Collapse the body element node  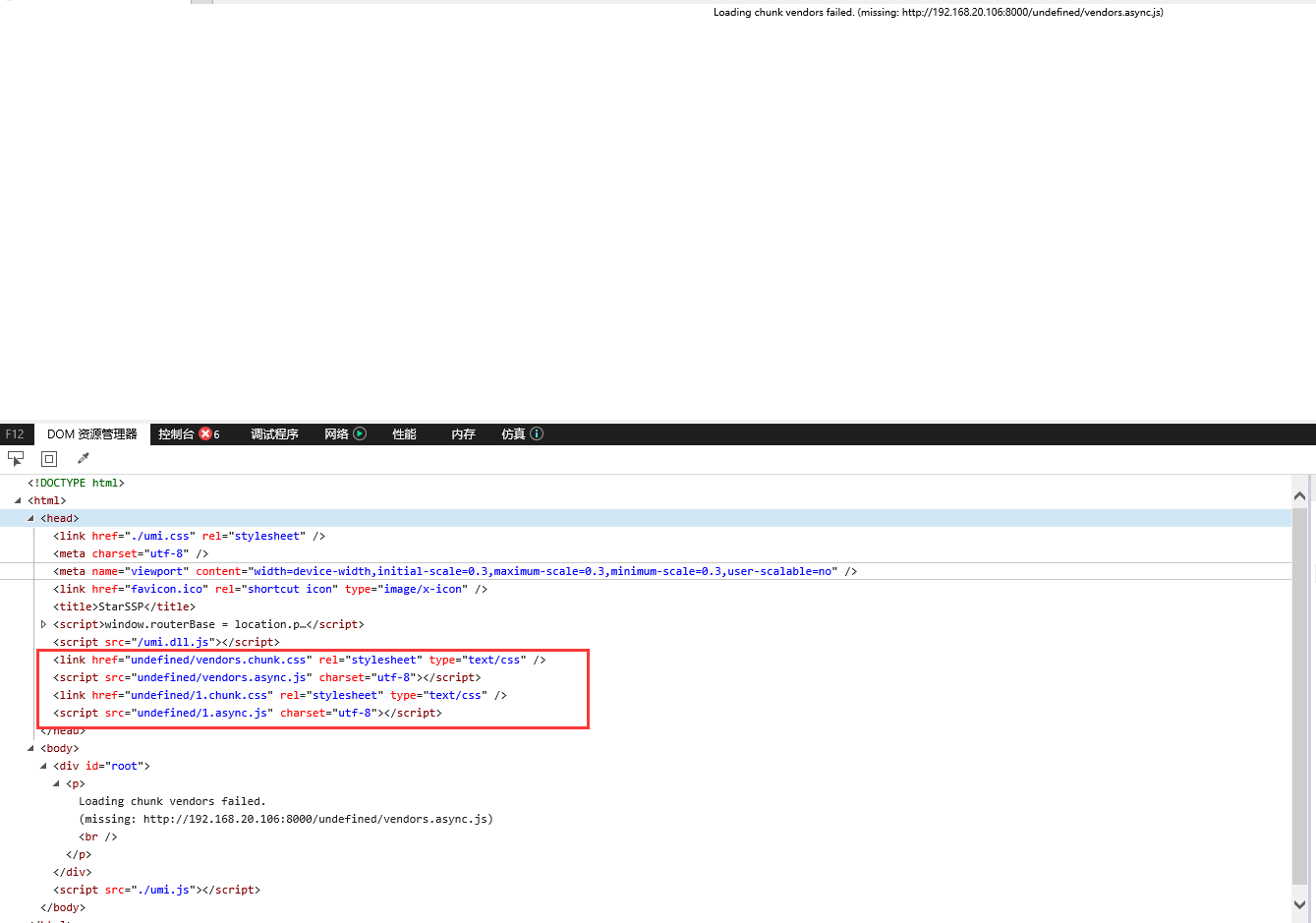[30, 747]
